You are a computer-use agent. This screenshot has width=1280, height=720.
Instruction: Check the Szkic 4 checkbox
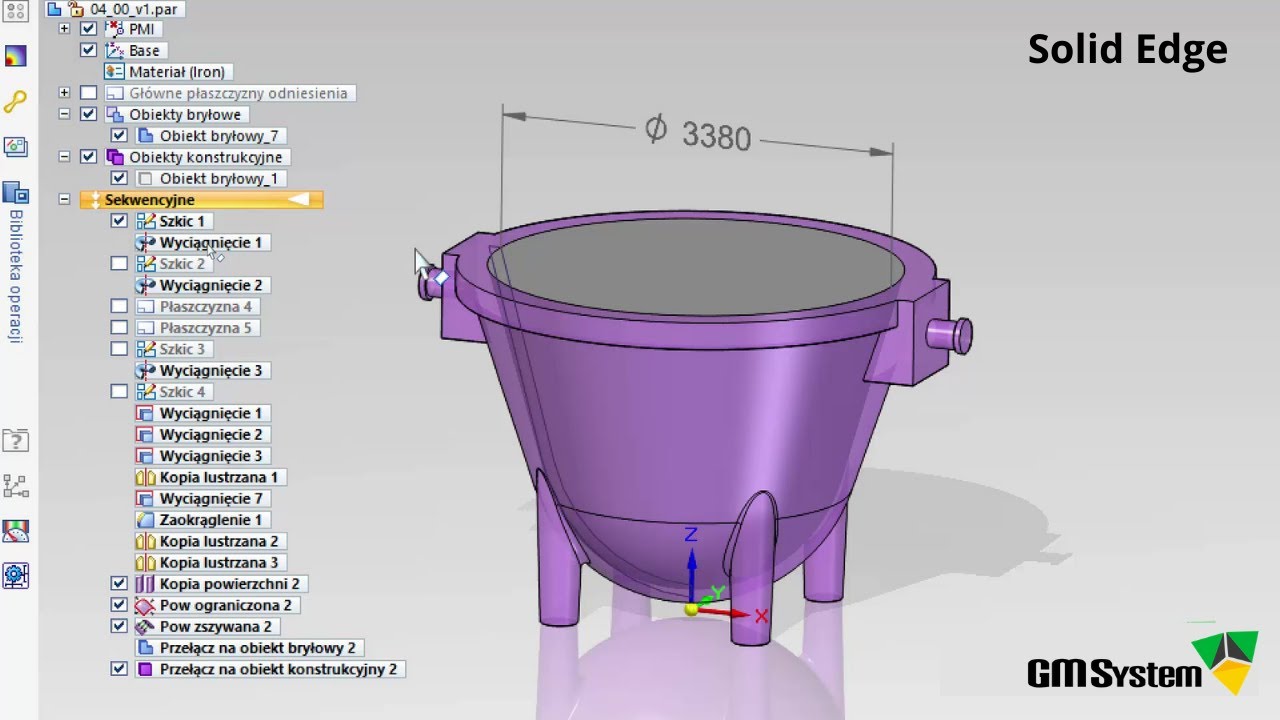click(x=119, y=392)
